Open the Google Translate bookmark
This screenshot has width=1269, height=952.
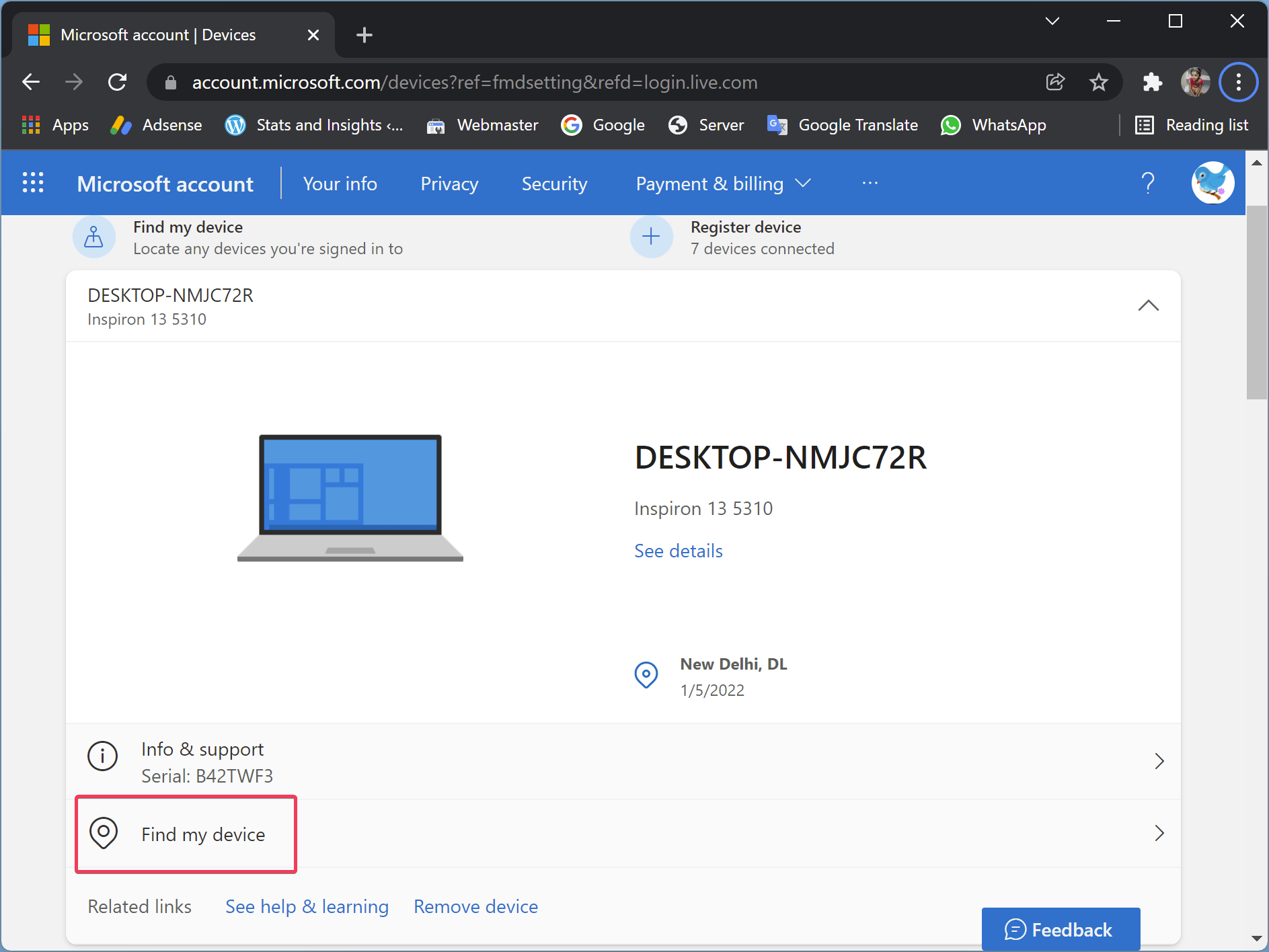[x=843, y=125]
